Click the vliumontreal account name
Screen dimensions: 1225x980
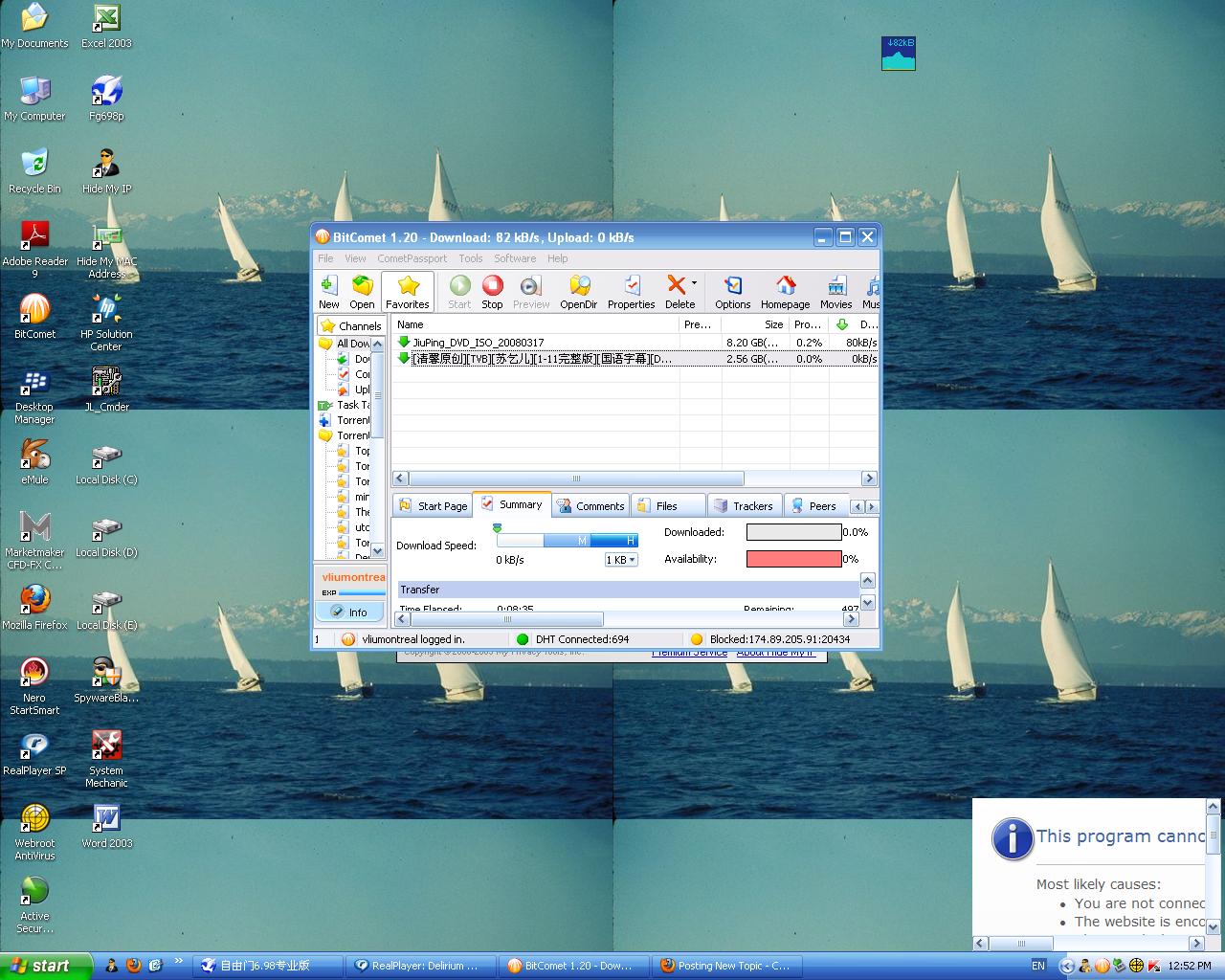click(x=353, y=577)
